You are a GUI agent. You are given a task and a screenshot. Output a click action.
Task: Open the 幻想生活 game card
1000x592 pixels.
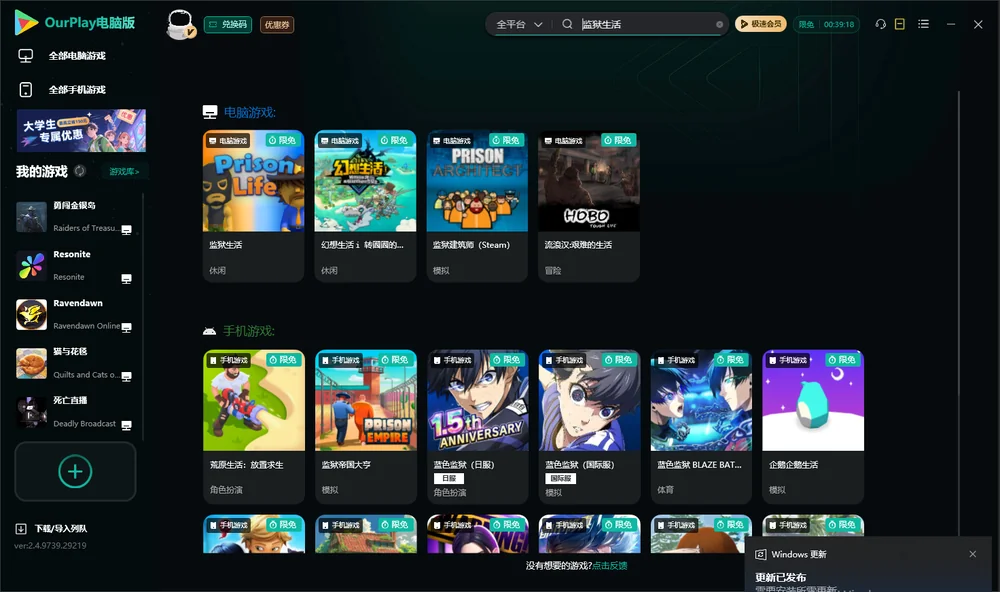point(365,206)
